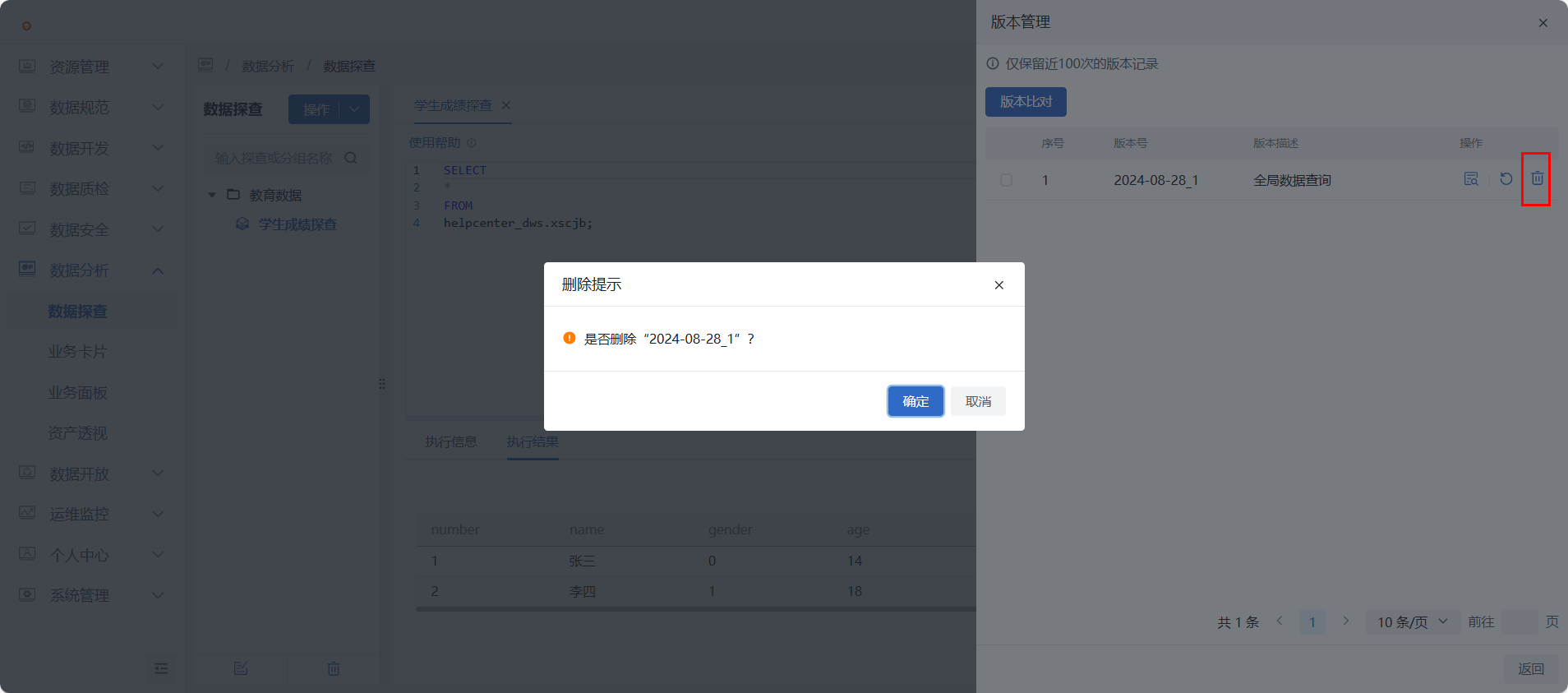Tick the checkbox for version 2024-08-28_1
Viewport: 1568px width, 693px height.
(x=1006, y=180)
